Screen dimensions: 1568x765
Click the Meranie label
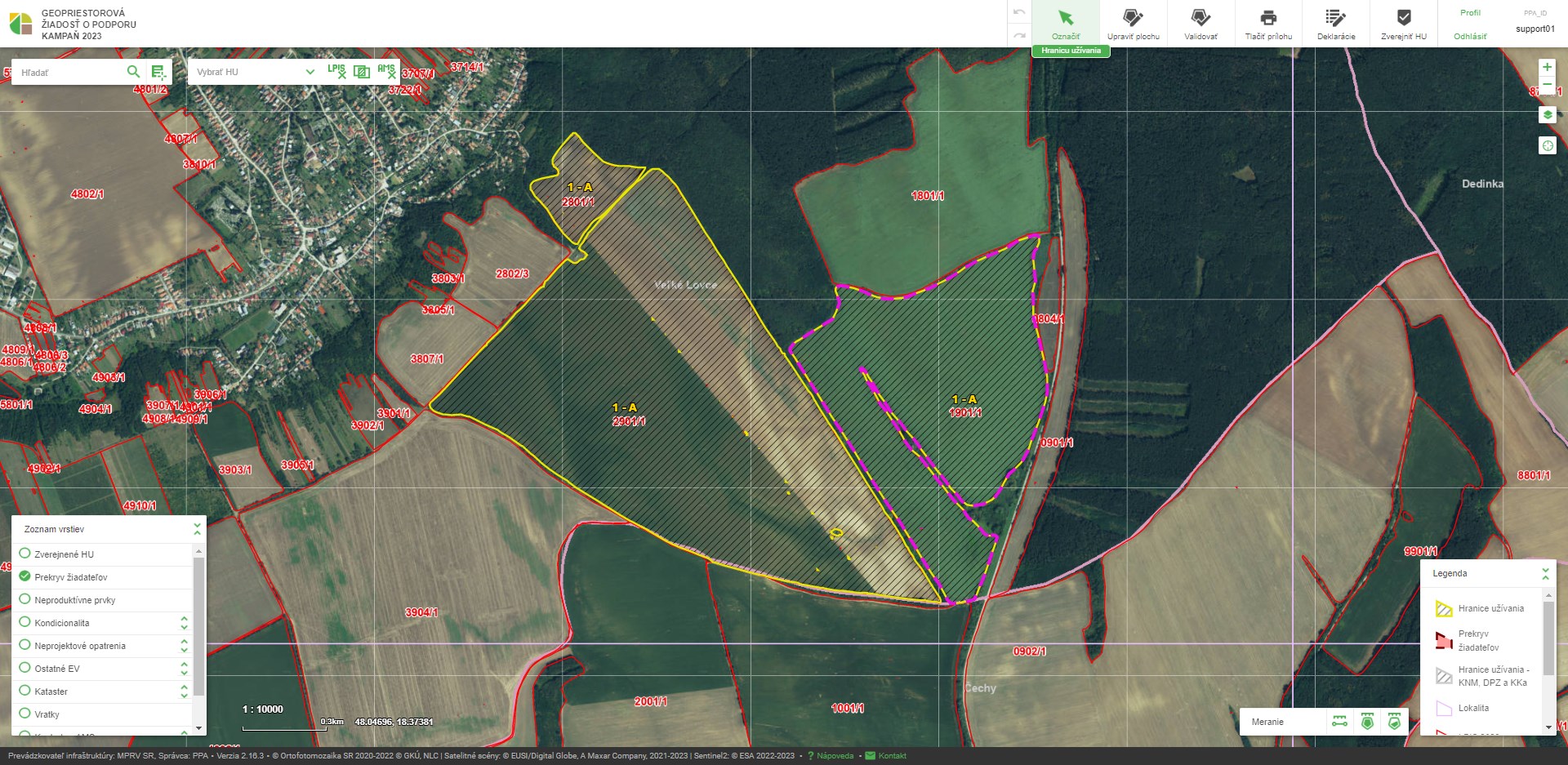click(x=1267, y=722)
